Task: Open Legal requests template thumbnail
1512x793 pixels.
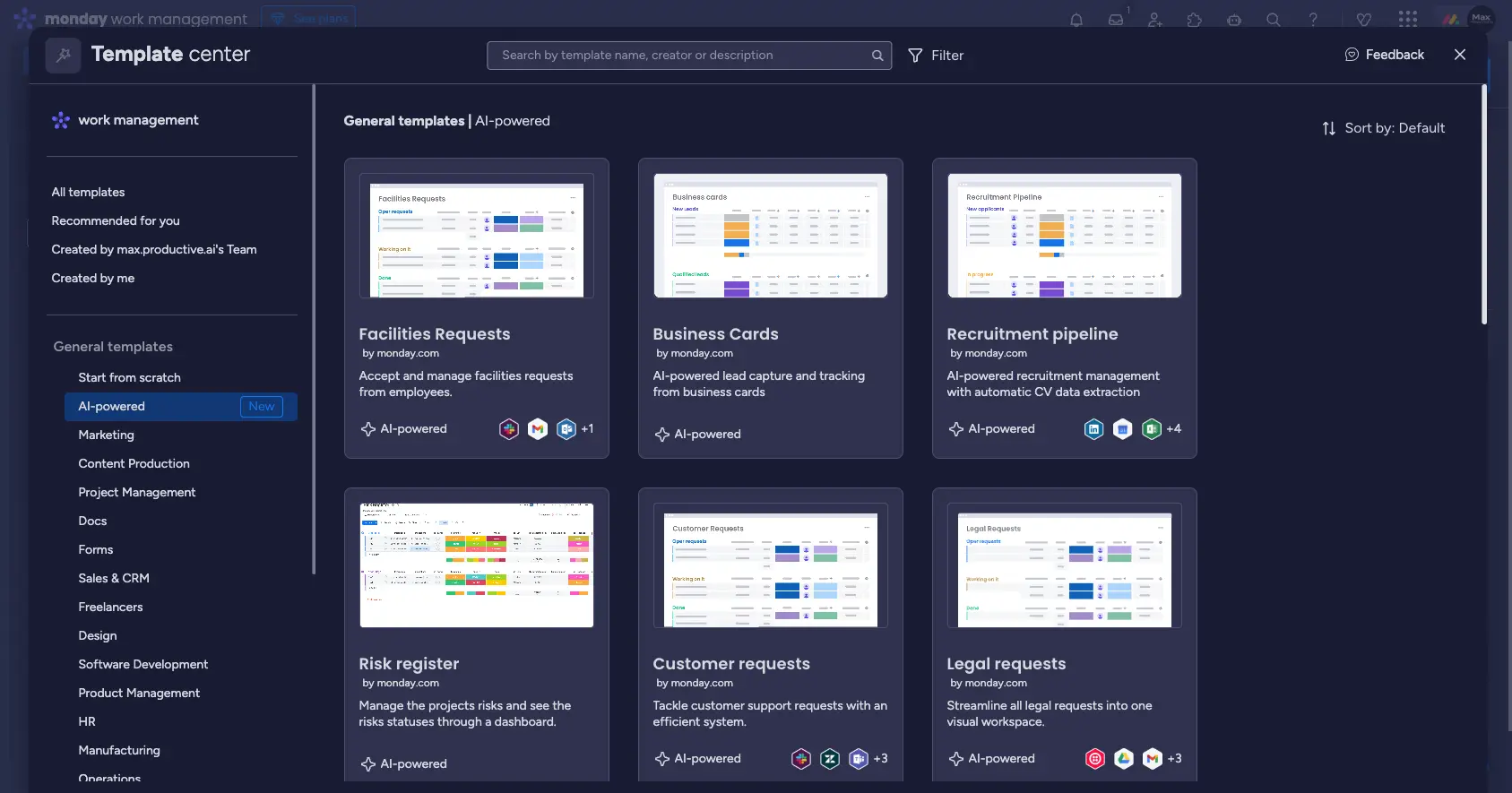Action: pos(1065,565)
